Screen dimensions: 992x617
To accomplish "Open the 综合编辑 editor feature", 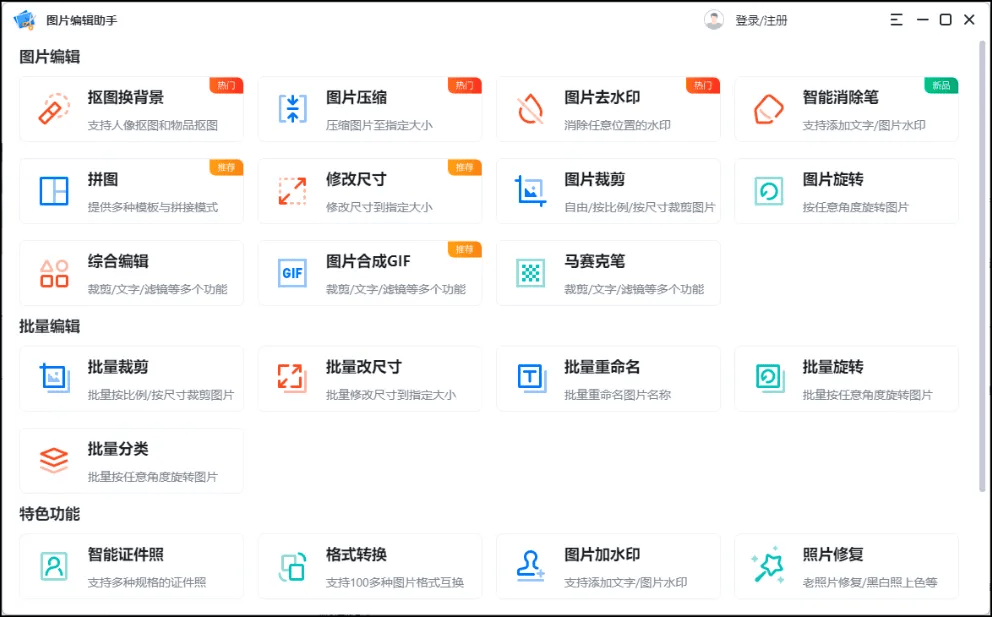I will 131,272.
